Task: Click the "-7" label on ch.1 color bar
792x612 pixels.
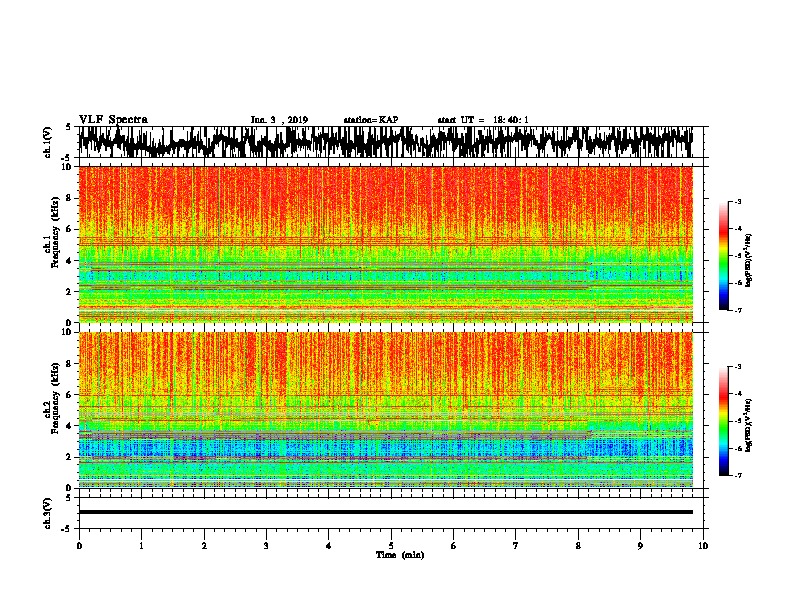Action: point(738,310)
